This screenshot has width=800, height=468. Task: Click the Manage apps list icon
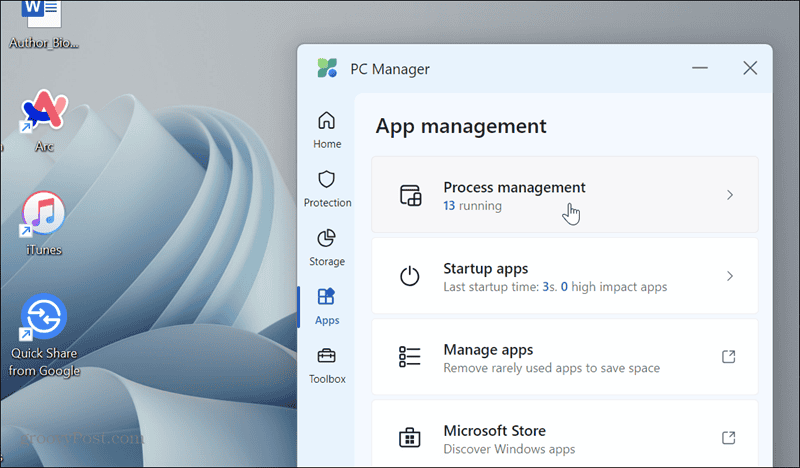pyautogui.click(x=409, y=357)
